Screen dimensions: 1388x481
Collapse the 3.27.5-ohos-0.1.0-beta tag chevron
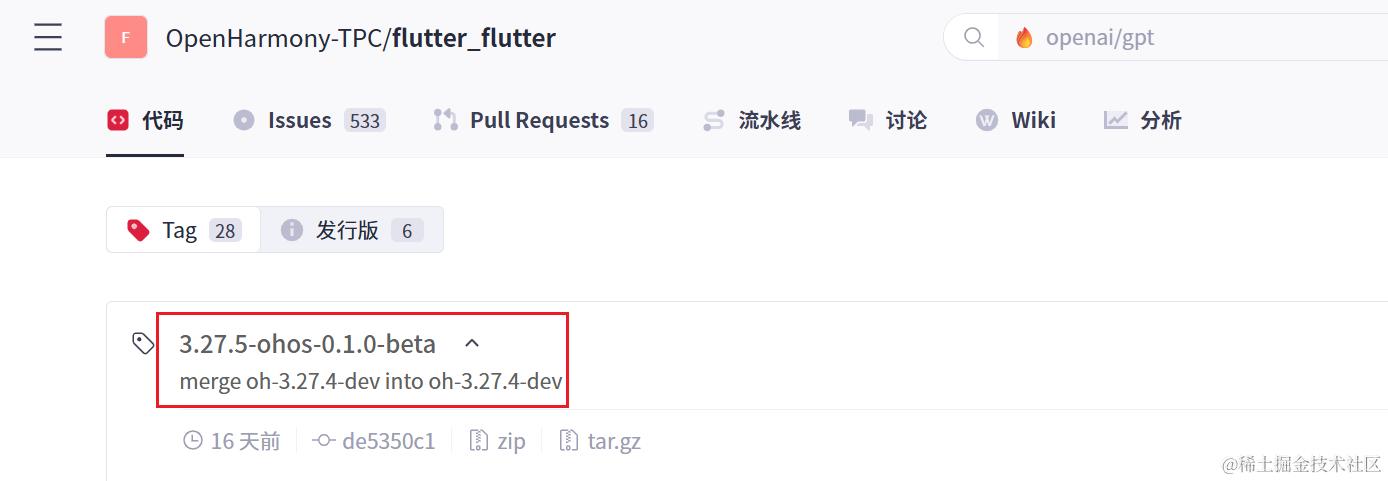pos(473,343)
